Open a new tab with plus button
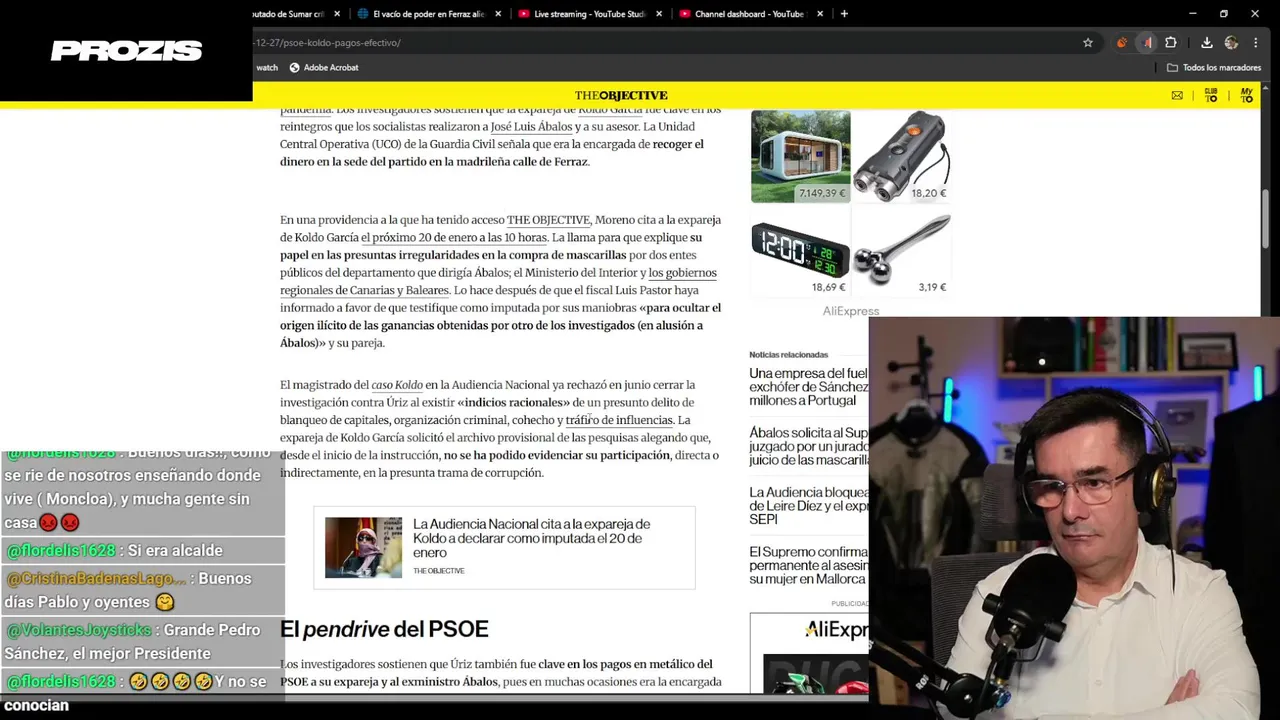This screenshot has height=720, width=1280. point(844,14)
